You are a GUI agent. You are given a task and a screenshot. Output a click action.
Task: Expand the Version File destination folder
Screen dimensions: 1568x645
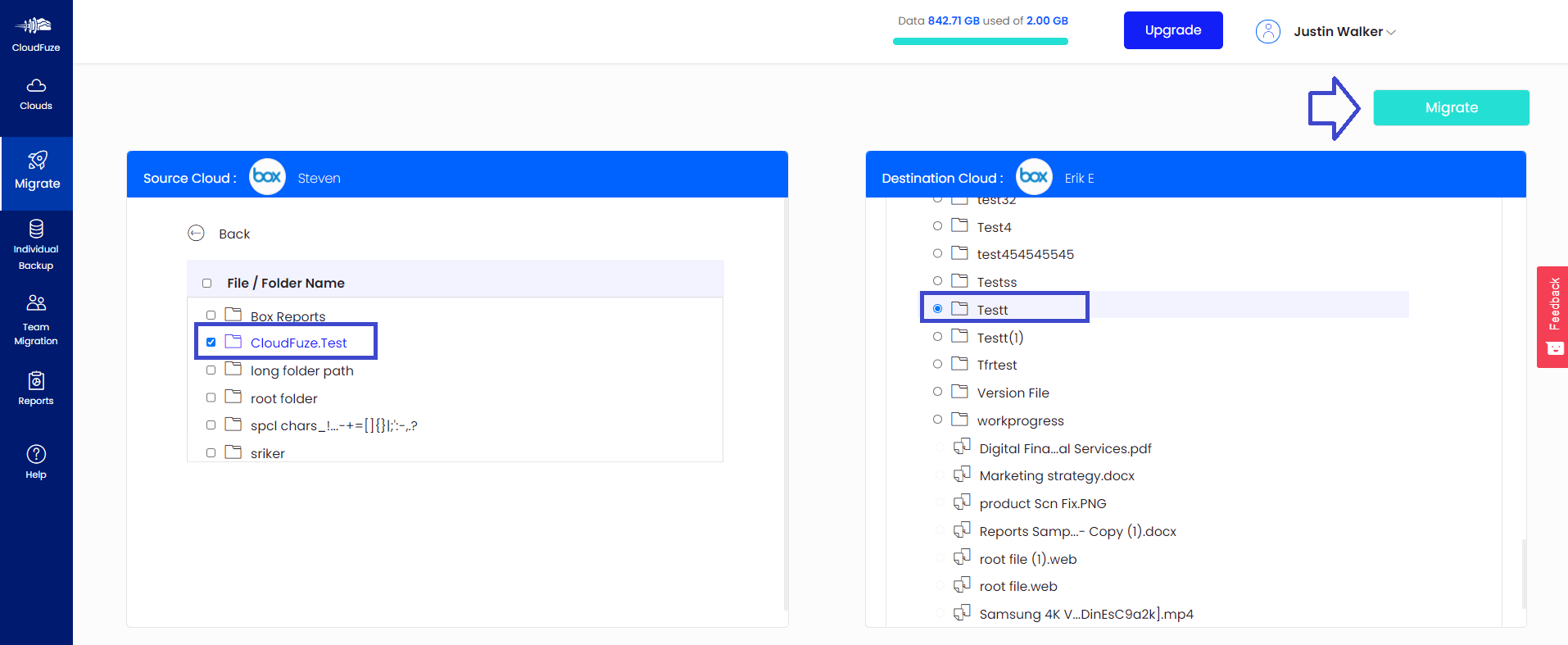pos(1013,393)
